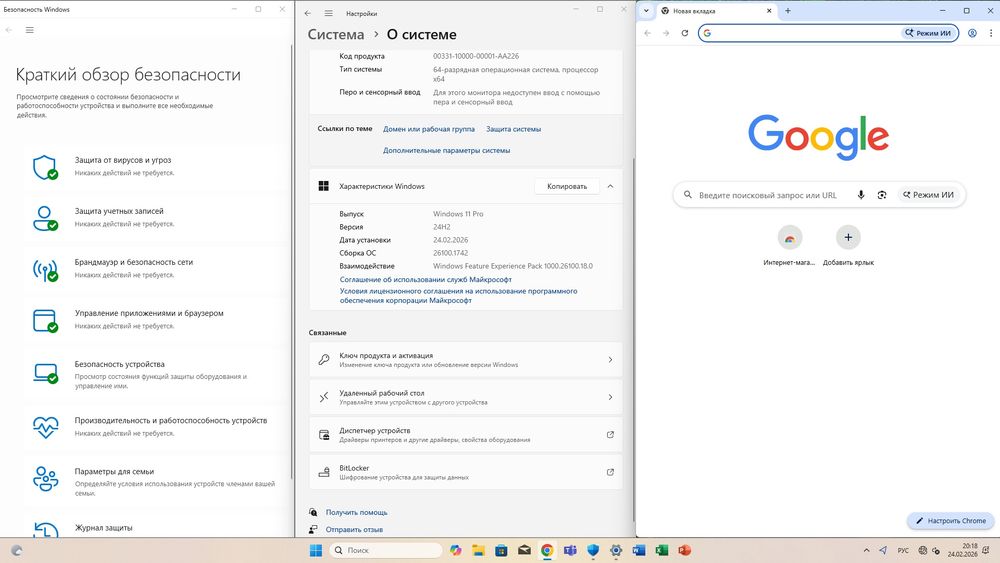Open new Chrome tab with plus
The image size is (1000, 563).
[788, 11]
